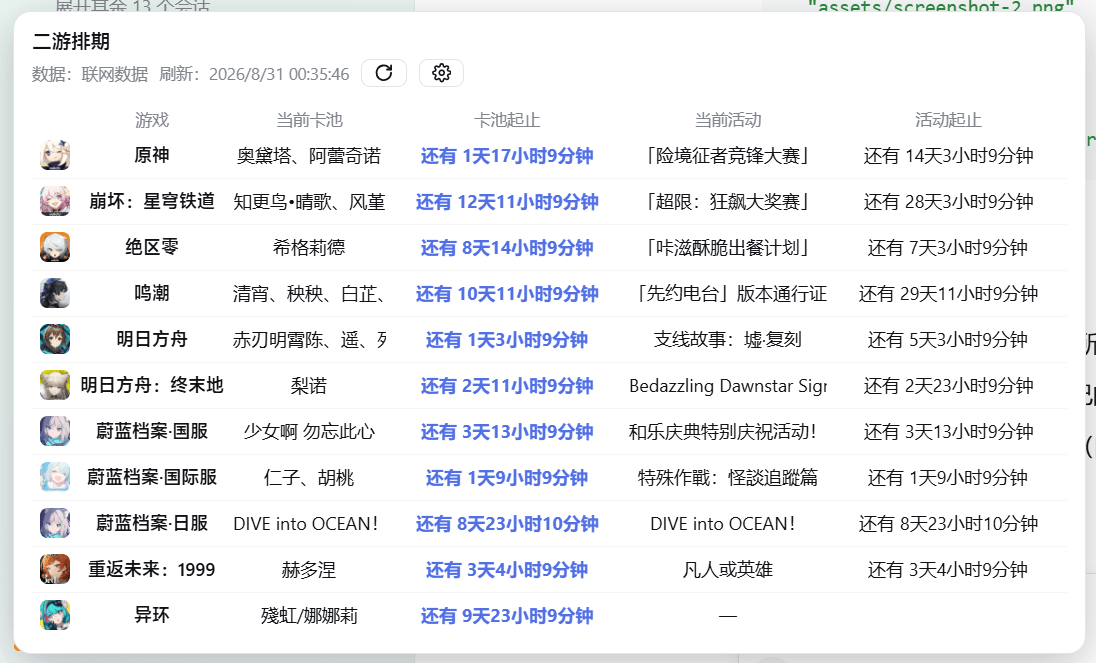
Task: Click the 鸣潮 game avatar icon
Action: pos(55,293)
